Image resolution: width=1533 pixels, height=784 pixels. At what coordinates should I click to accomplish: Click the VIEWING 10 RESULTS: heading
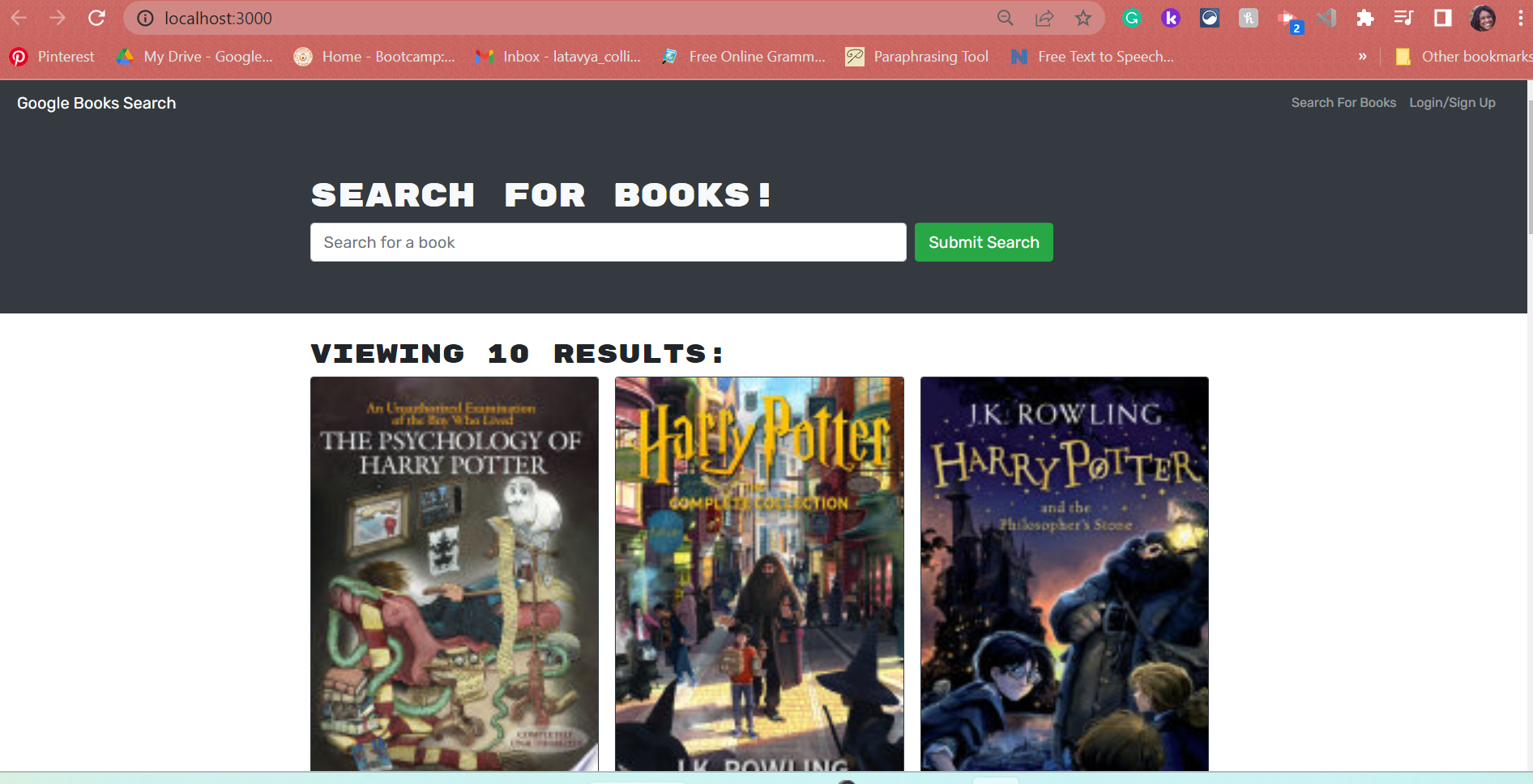coord(517,354)
